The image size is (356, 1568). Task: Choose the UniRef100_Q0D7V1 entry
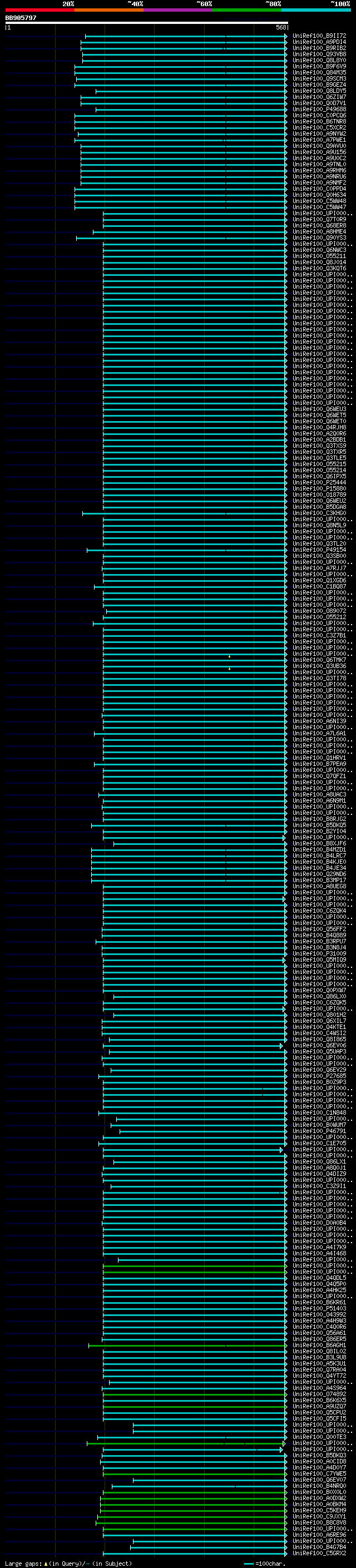(319, 103)
